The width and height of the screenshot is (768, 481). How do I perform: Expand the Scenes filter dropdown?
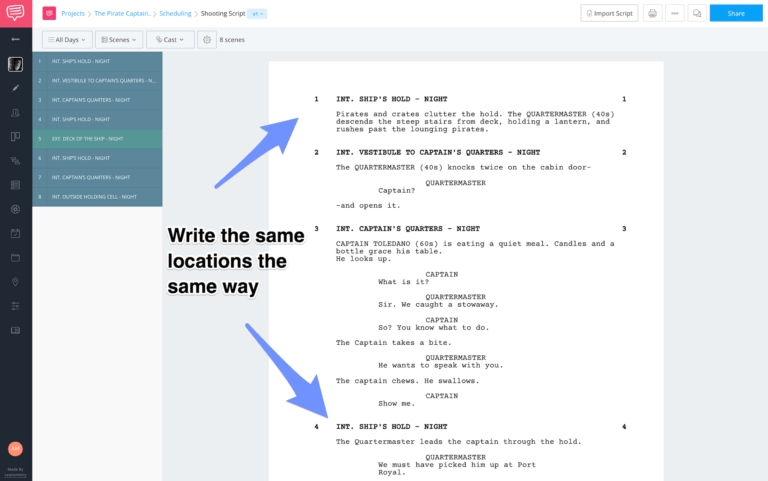[x=119, y=39]
